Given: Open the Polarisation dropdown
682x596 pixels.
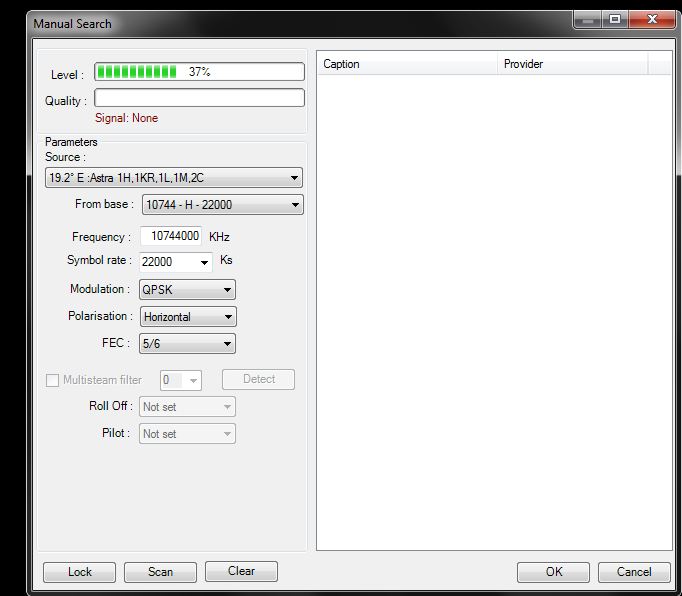Looking at the screenshot, I should coord(188,317).
